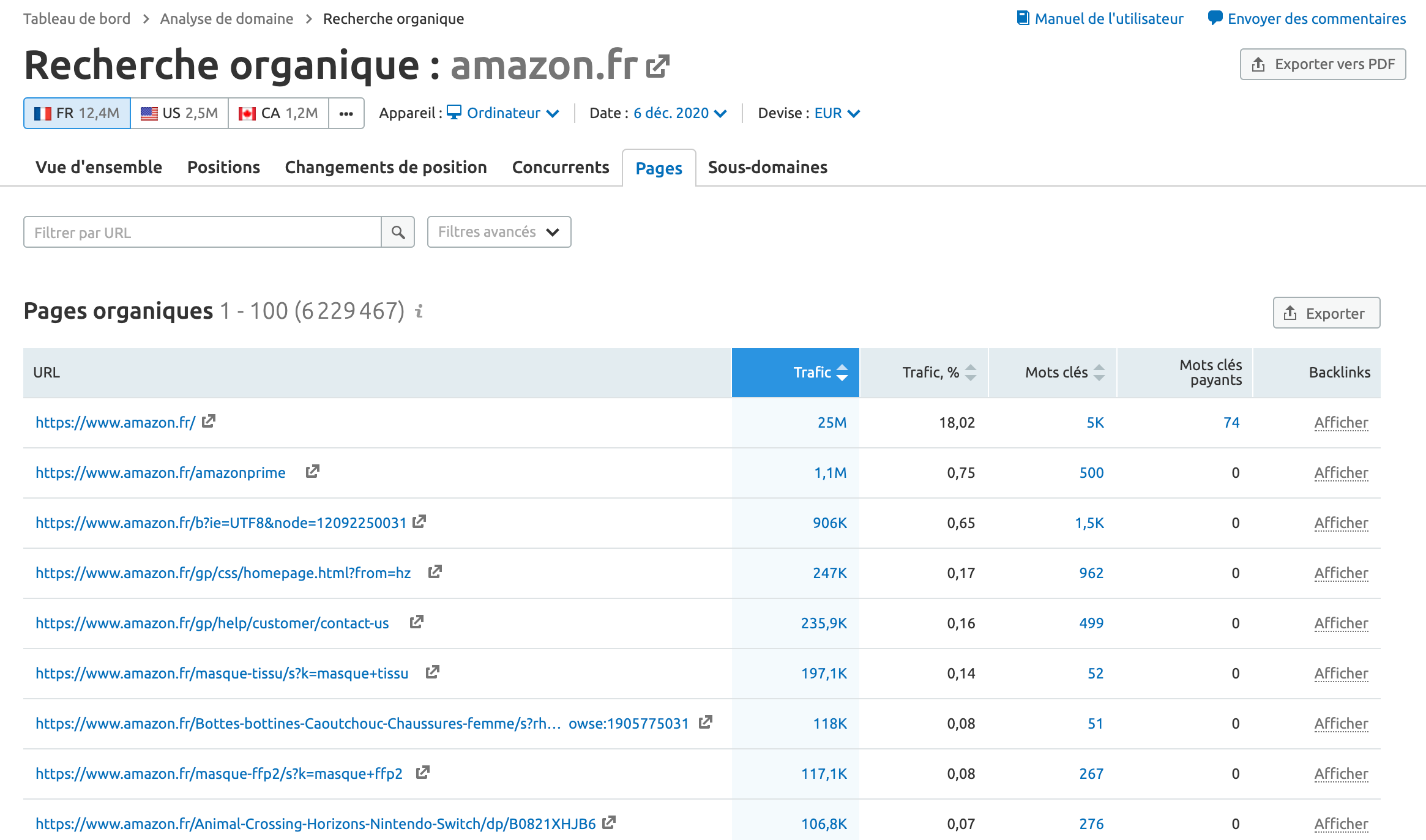Select the CA 1,2M database

point(278,113)
